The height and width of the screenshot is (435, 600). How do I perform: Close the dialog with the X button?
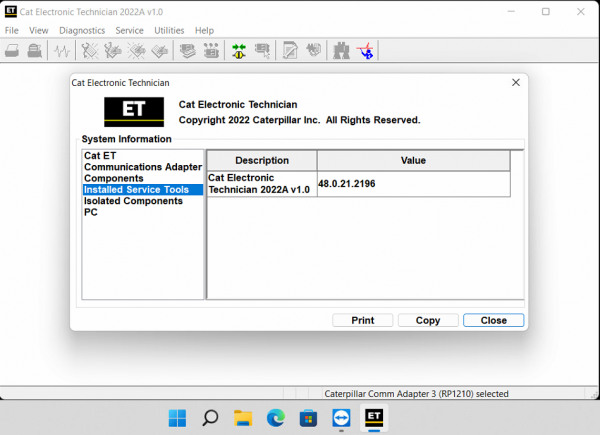coord(516,83)
